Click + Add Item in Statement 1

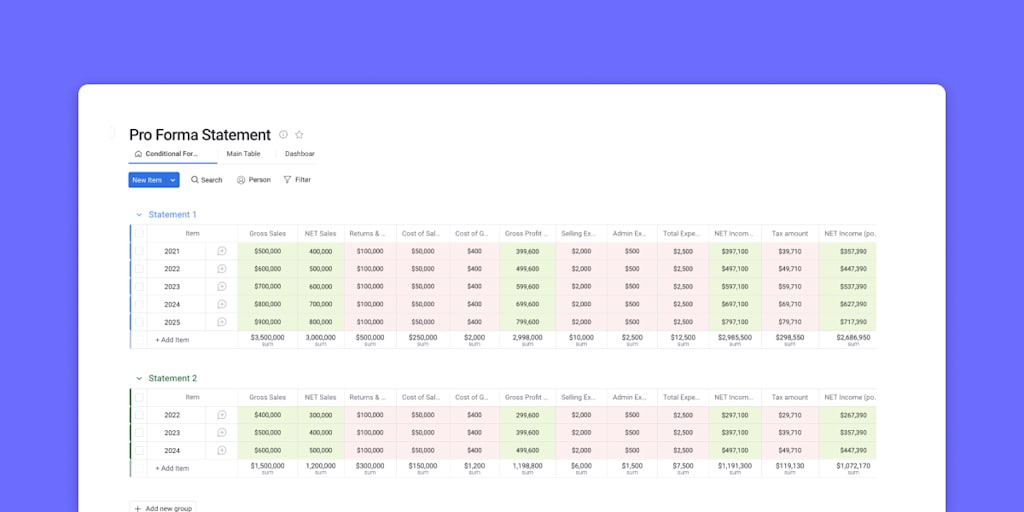[172, 340]
